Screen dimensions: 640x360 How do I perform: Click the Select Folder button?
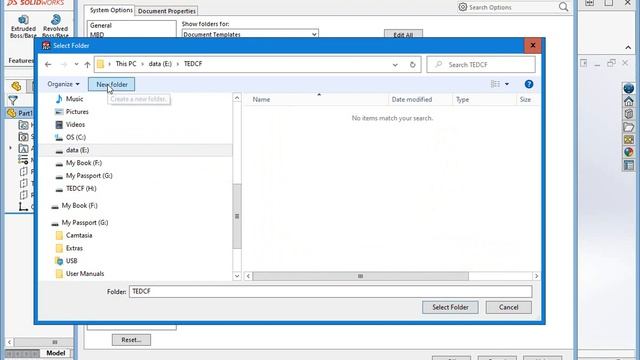(x=450, y=307)
